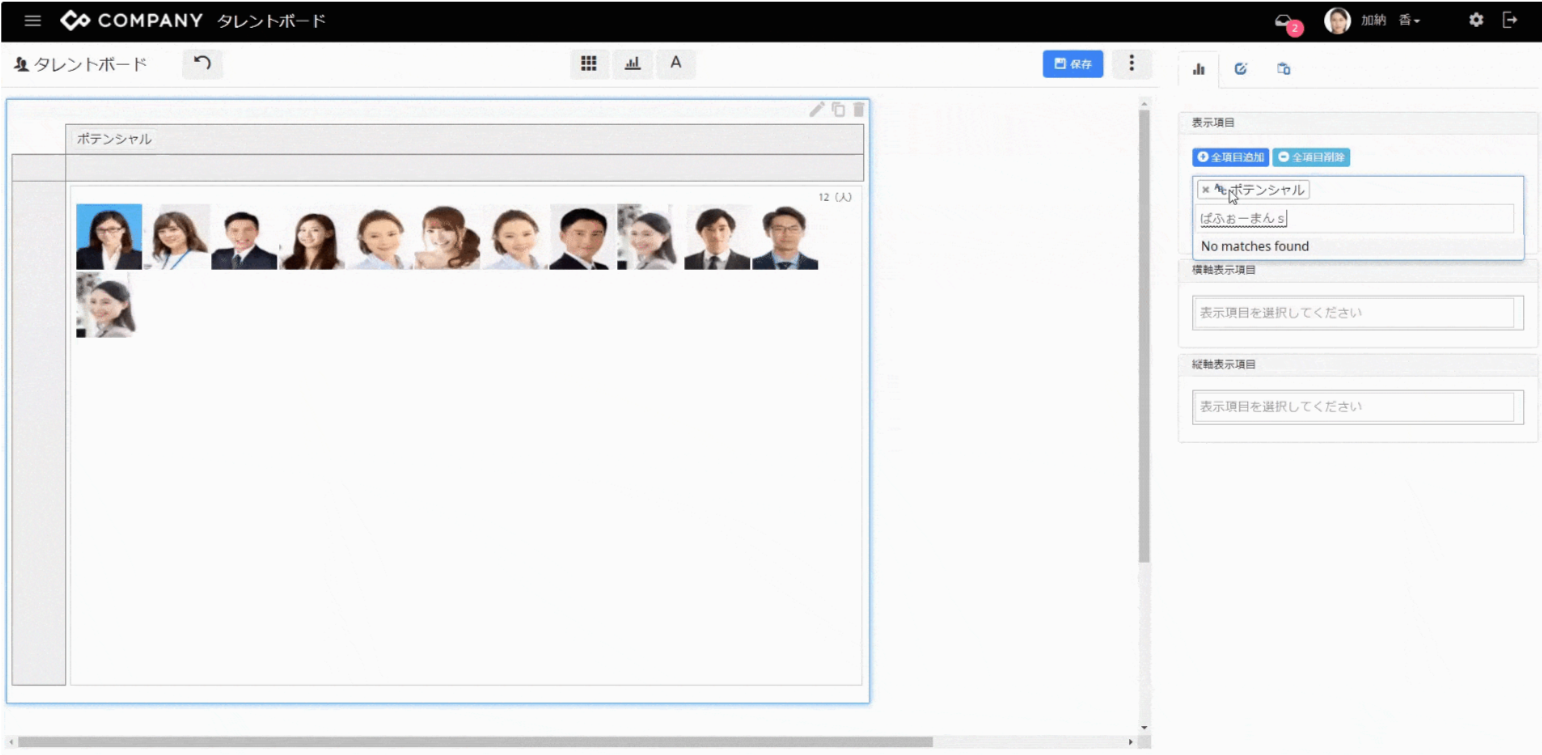Remove the ポテンシャル tag with x
1542x755 pixels.
[x=1205, y=190]
